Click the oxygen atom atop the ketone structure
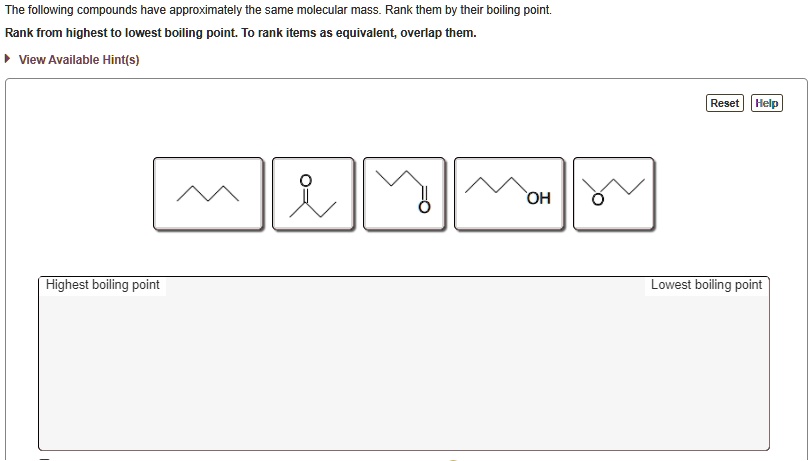This screenshot has width=812, height=461. (306, 180)
